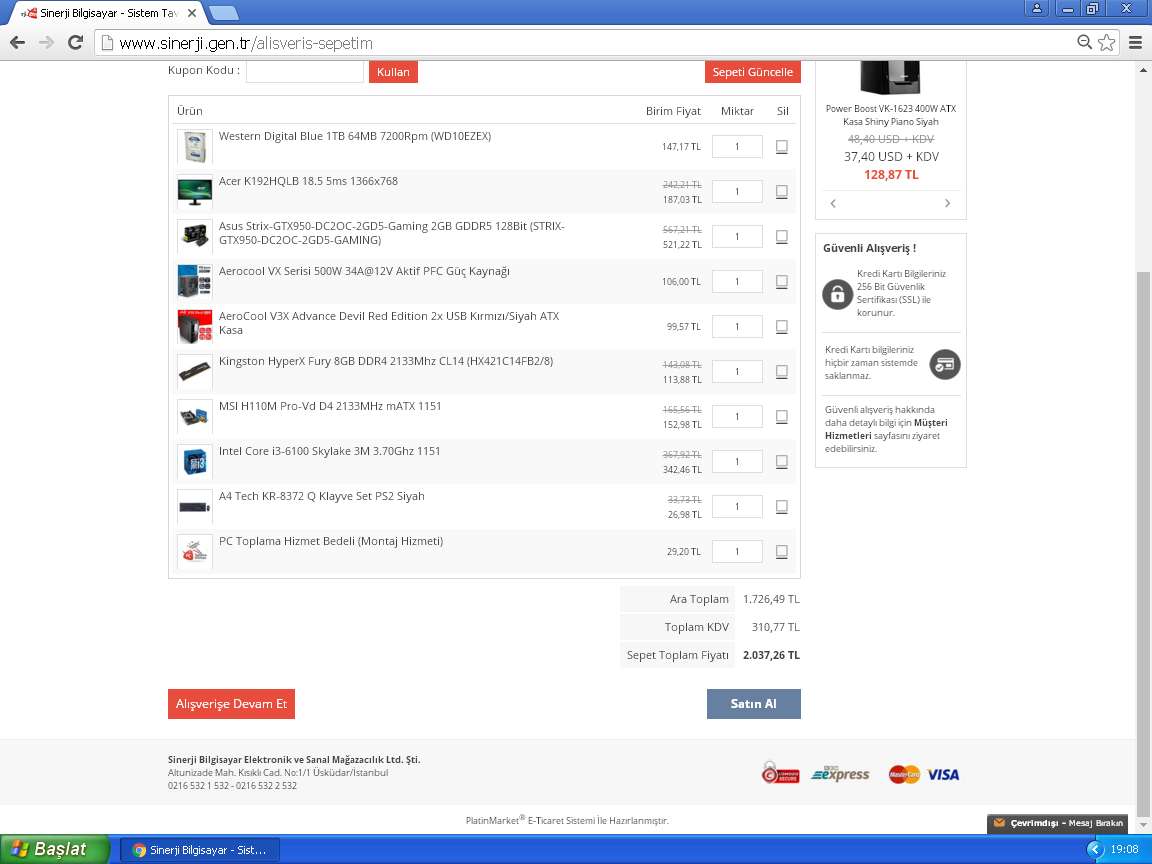
Task: Click the padlock secure shopping icon
Action: coord(837,295)
